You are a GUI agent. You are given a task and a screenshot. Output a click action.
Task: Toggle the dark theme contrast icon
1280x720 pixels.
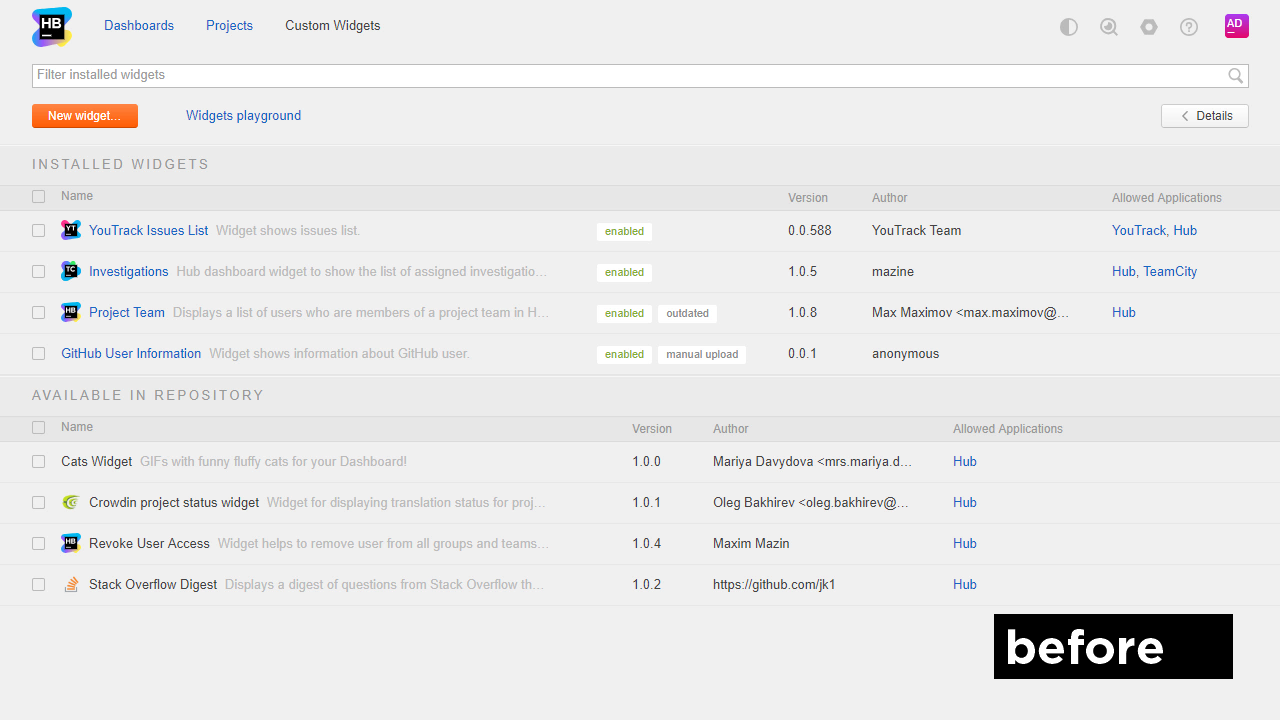click(x=1069, y=27)
